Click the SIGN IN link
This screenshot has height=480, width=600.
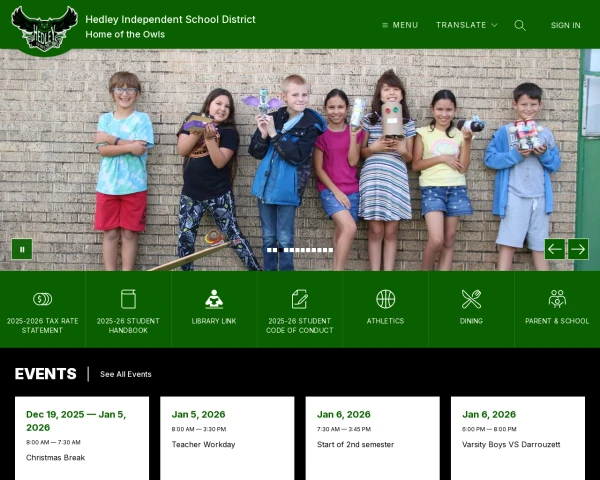click(x=565, y=25)
